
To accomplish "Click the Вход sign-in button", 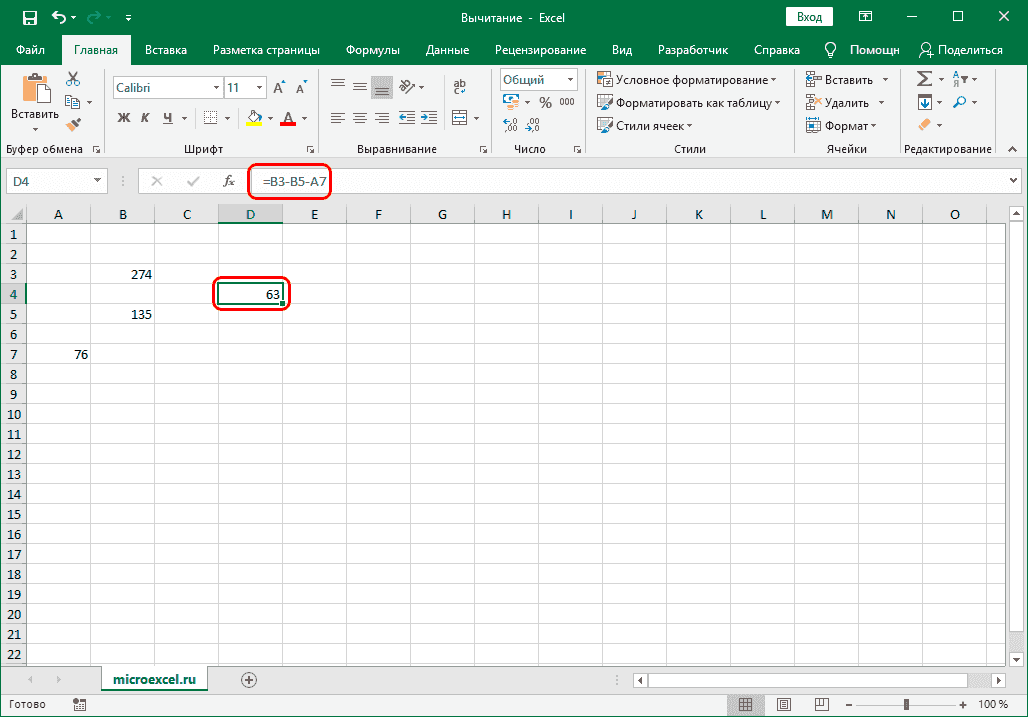I will [x=808, y=16].
